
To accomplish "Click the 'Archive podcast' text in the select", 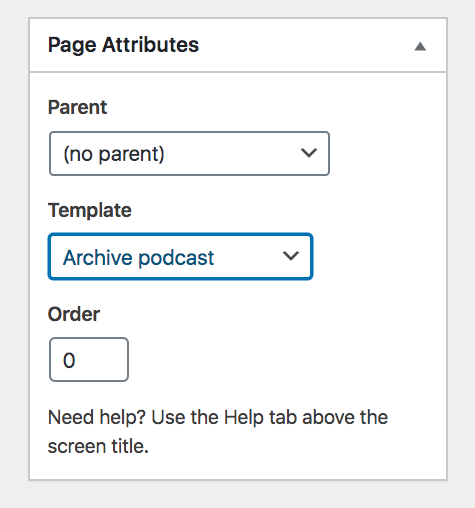I will point(138,258).
